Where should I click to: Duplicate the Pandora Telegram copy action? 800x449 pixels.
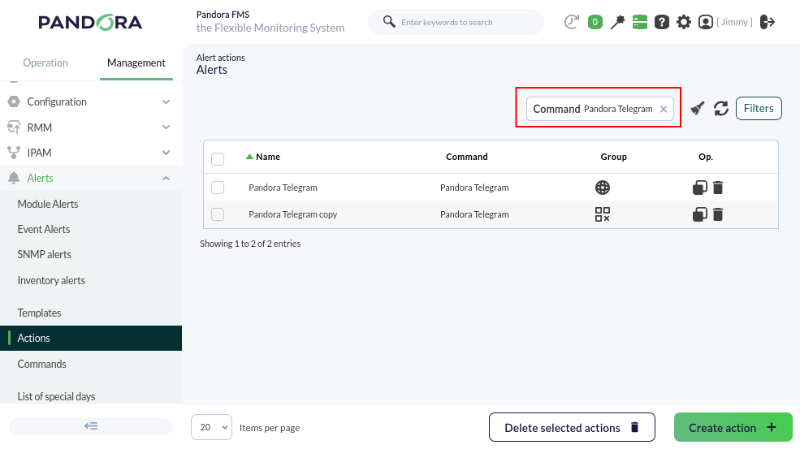coord(699,214)
